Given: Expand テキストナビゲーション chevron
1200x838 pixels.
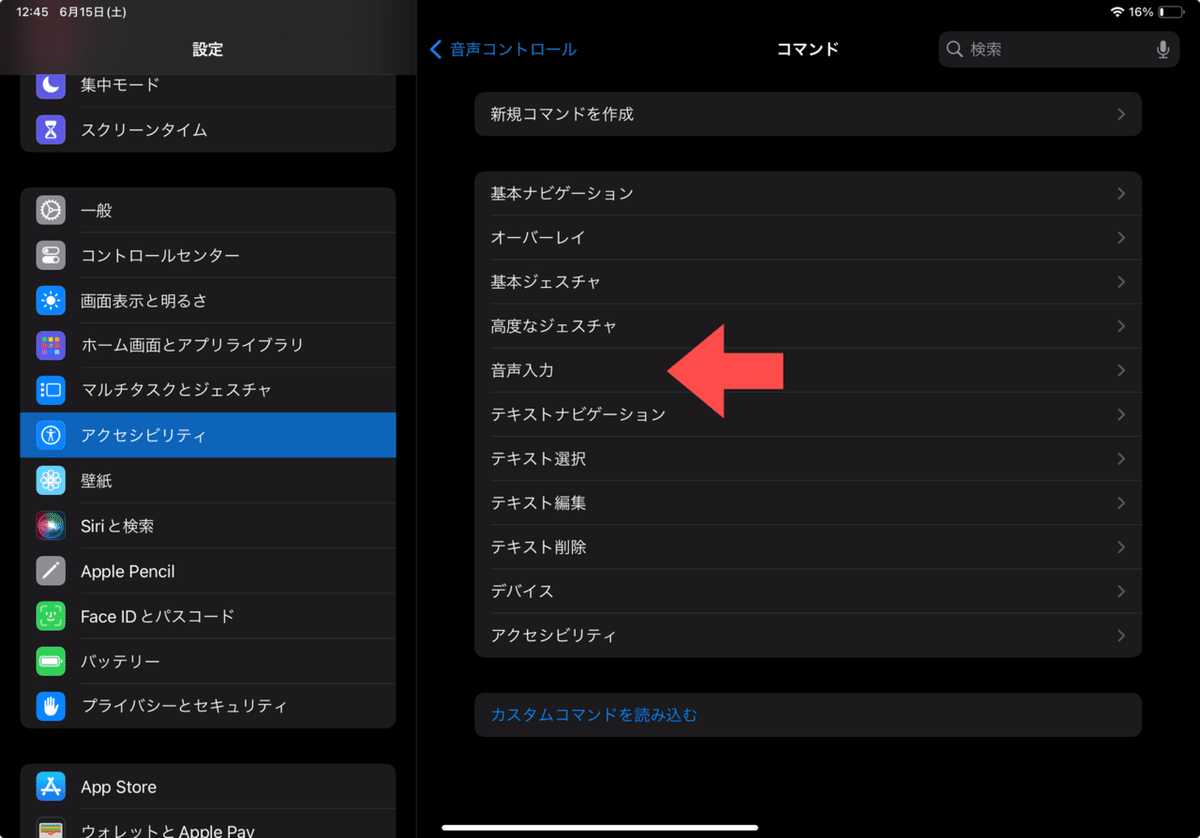Looking at the screenshot, I should pyautogui.click(x=1121, y=414).
